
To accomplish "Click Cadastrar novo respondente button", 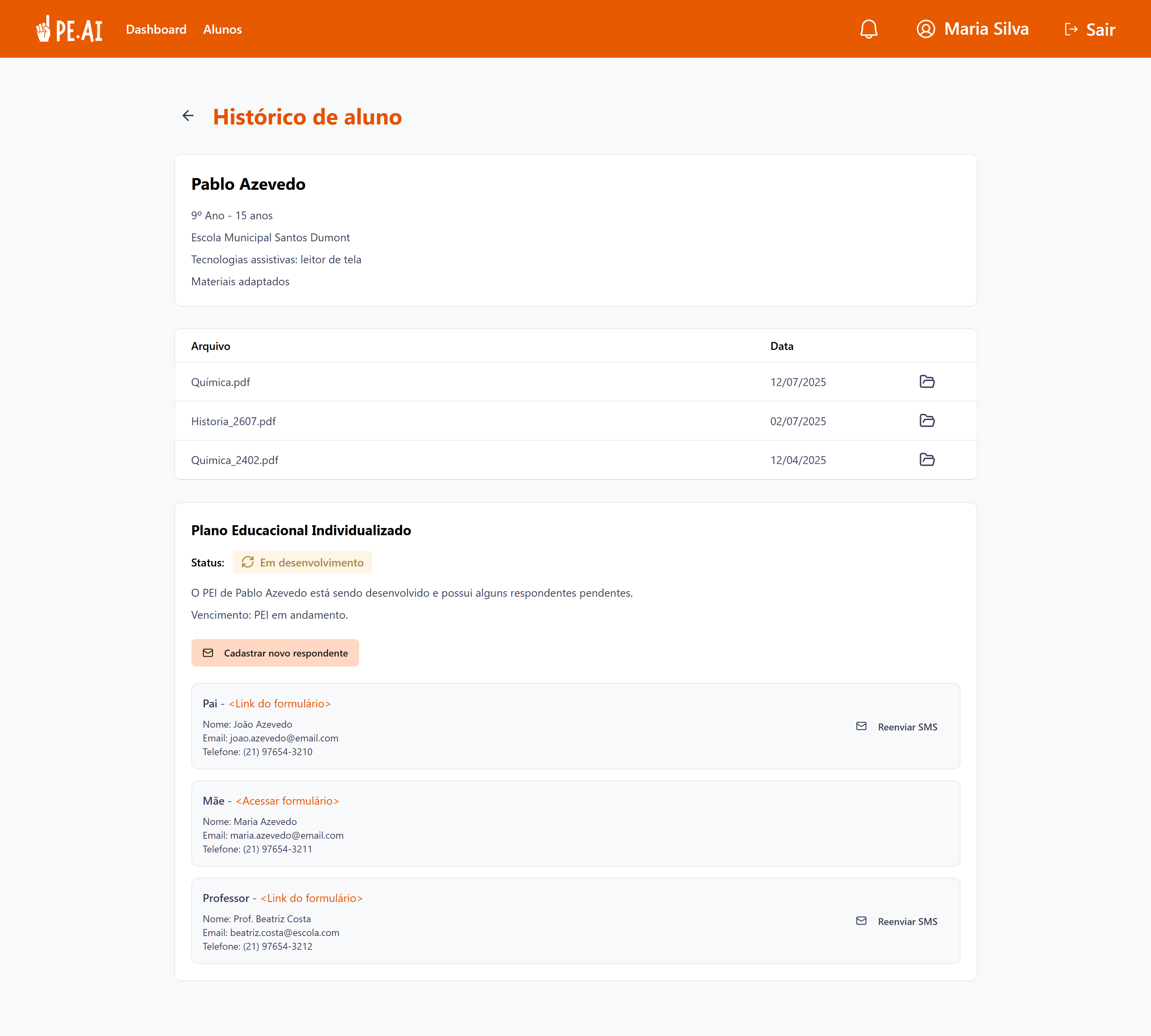I will pyautogui.click(x=275, y=653).
